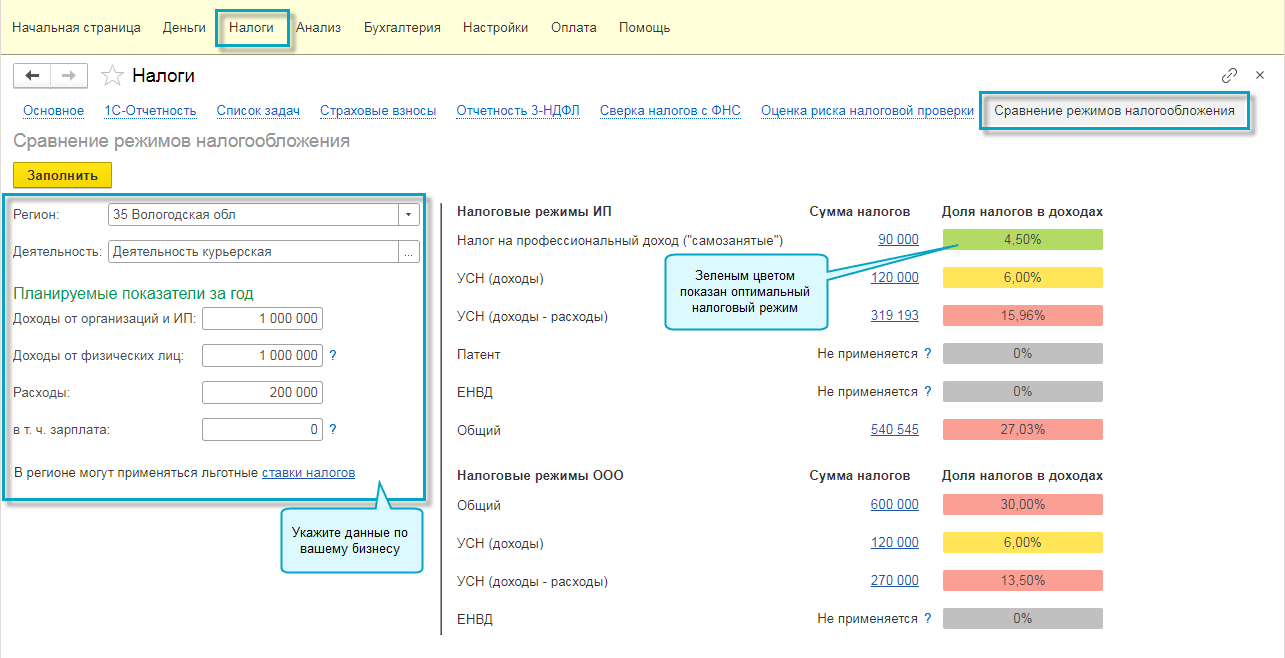Expand the Регион dropdown list

coord(408,215)
